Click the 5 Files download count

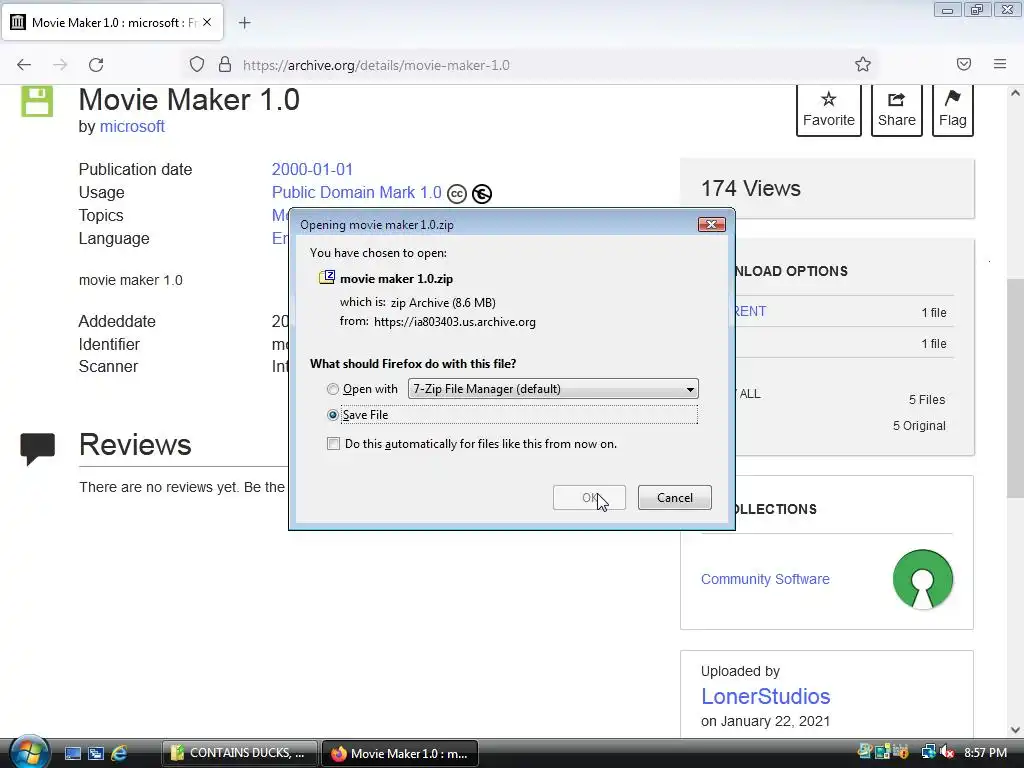tap(927, 400)
